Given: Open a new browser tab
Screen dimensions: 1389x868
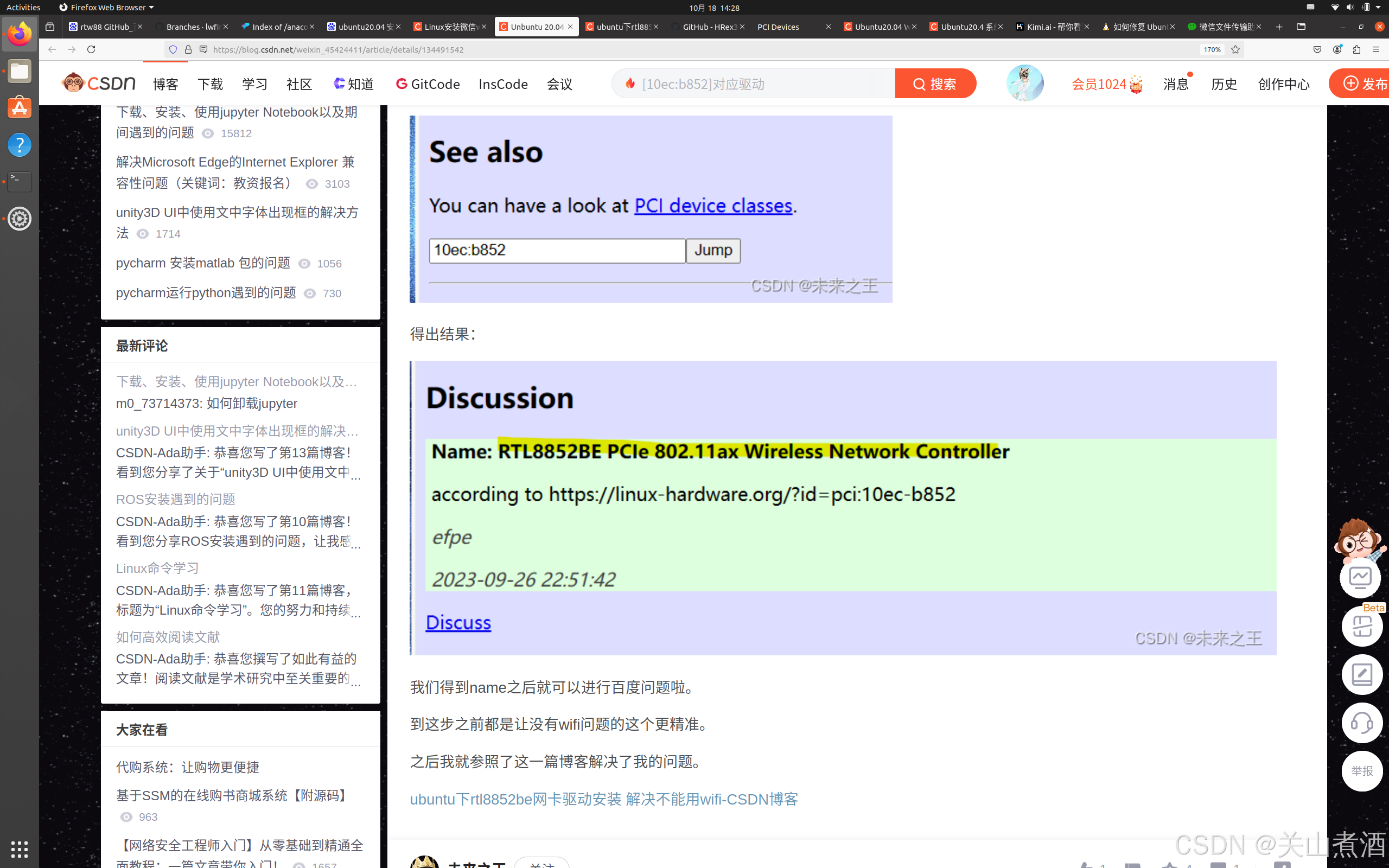Looking at the screenshot, I should point(1279,27).
